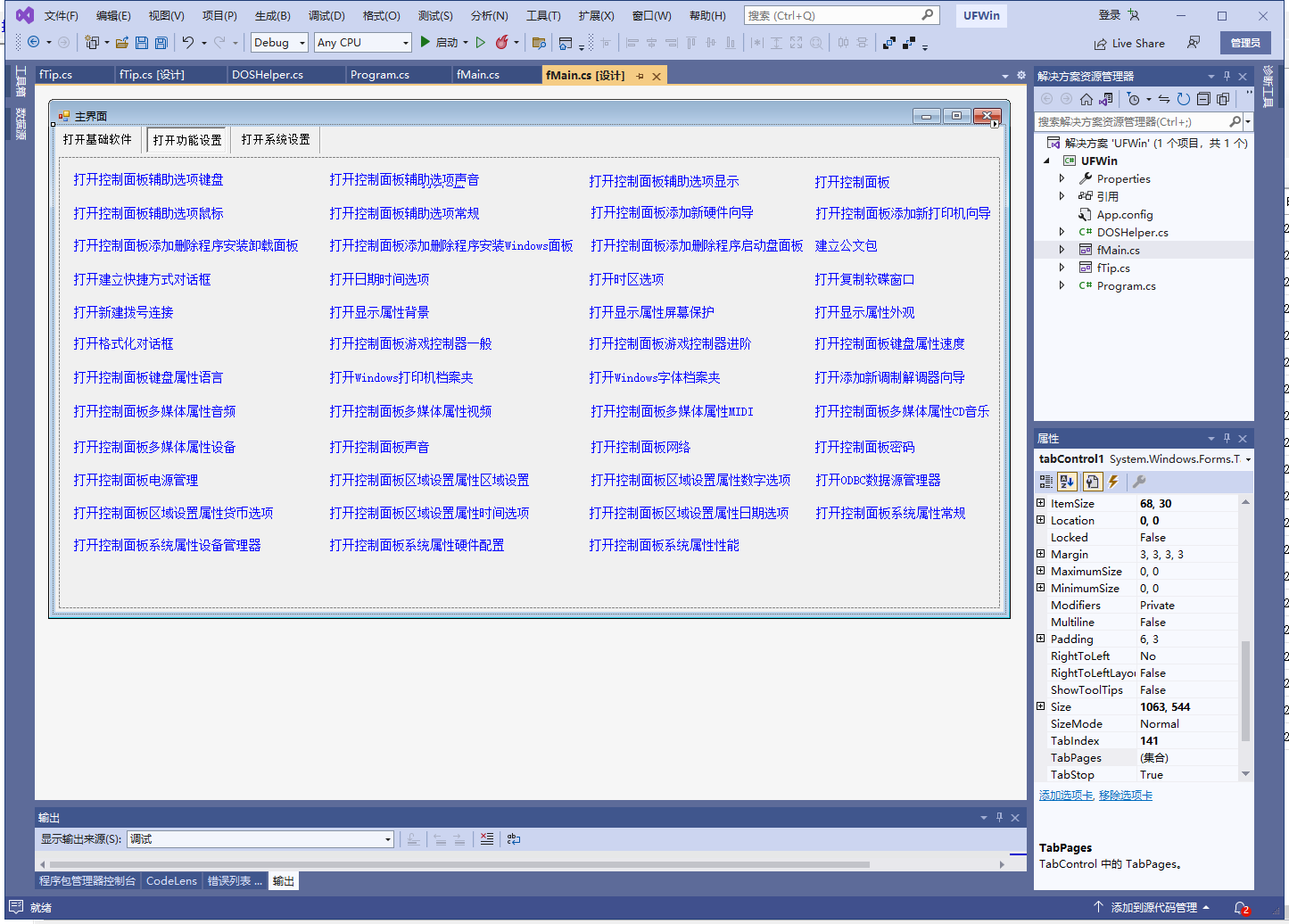
Task: Open the Debug configuration dropdown
Action: pos(279,43)
